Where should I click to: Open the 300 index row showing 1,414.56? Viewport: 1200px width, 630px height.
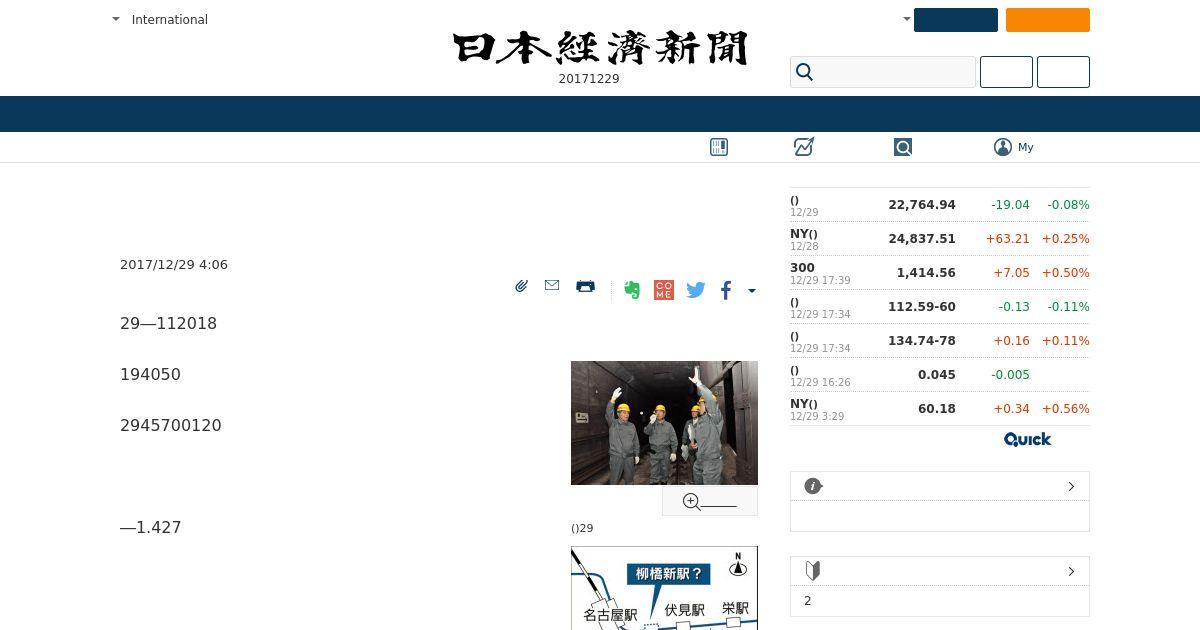[x=940, y=273]
